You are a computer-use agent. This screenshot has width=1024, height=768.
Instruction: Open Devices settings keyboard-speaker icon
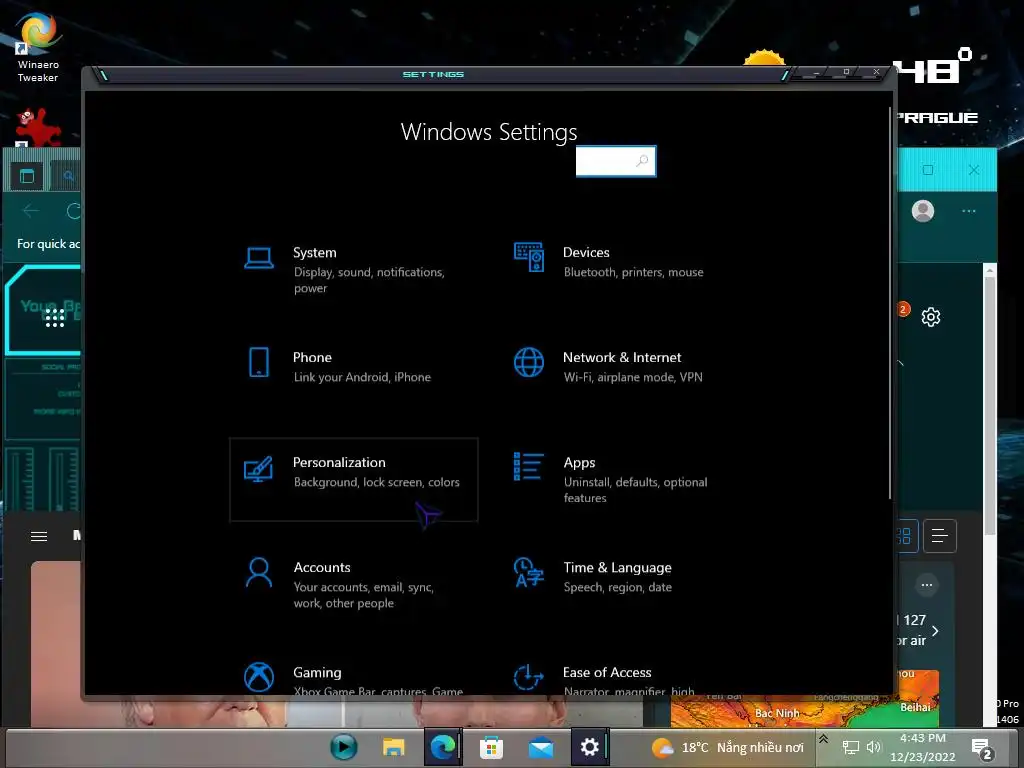(x=528, y=257)
